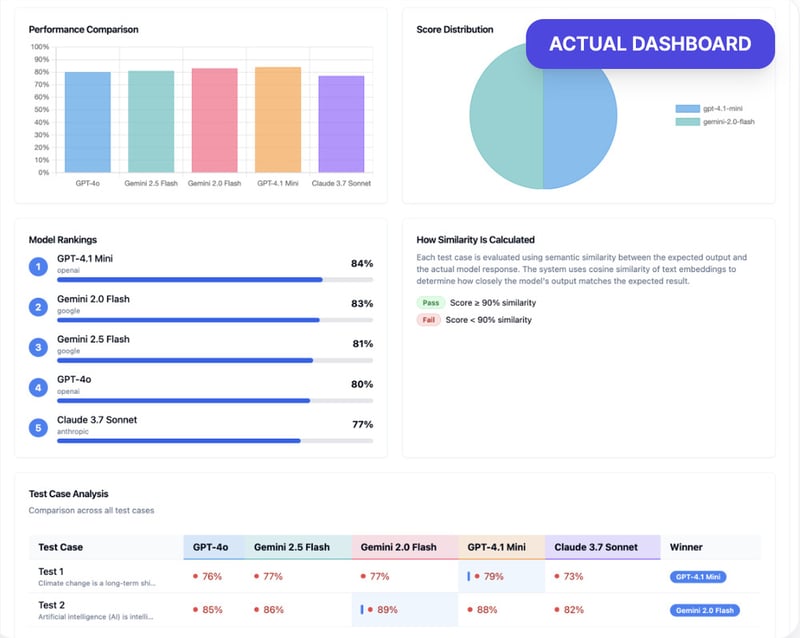
Task: Click the GPT-4.1 Mini winner pill for Test 1
Action: click(x=698, y=577)
